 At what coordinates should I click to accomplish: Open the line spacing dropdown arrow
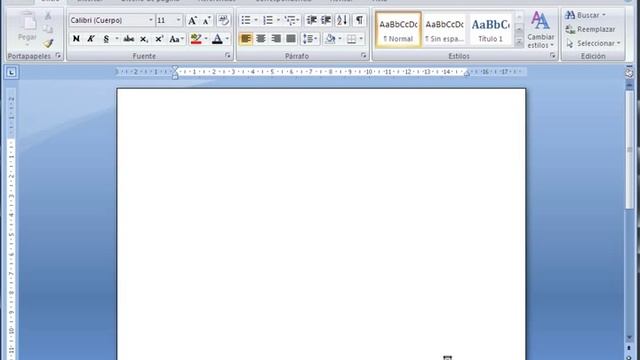(x=316, y=39)
